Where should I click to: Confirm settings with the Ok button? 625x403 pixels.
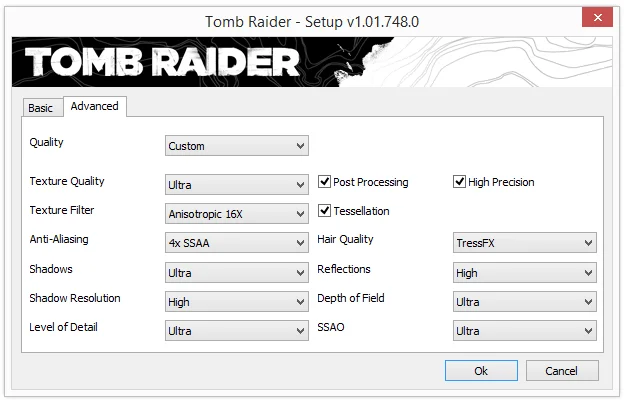(481, 371)
